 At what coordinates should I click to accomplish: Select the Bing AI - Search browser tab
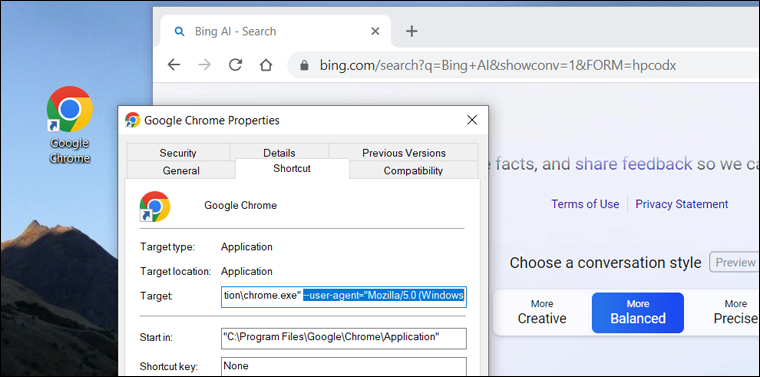pos(275,31)
